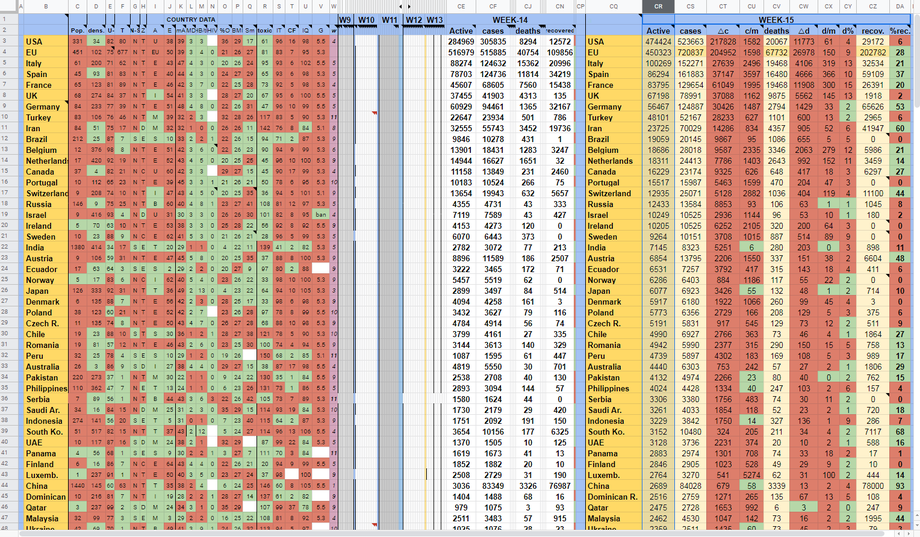The image size is (920, 537).
Task: Click the toxic column label
Action: [265, 31]
